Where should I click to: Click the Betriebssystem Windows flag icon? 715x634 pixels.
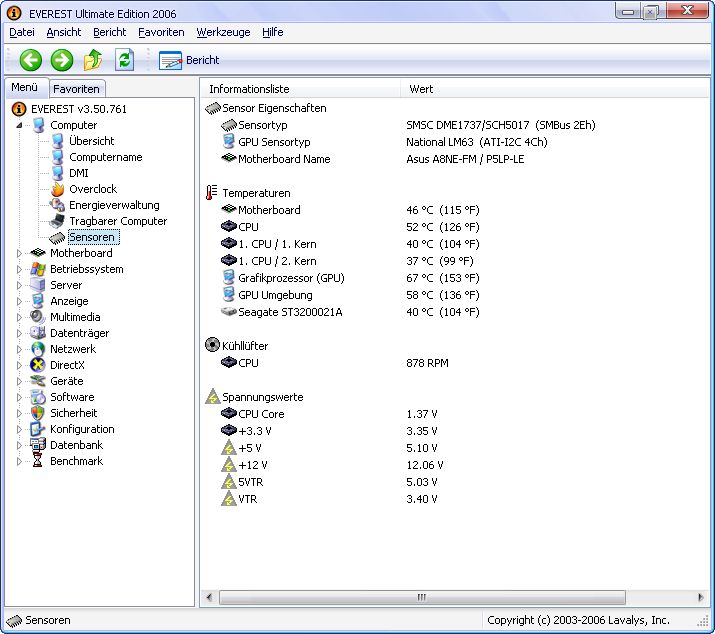coord(38,269)
